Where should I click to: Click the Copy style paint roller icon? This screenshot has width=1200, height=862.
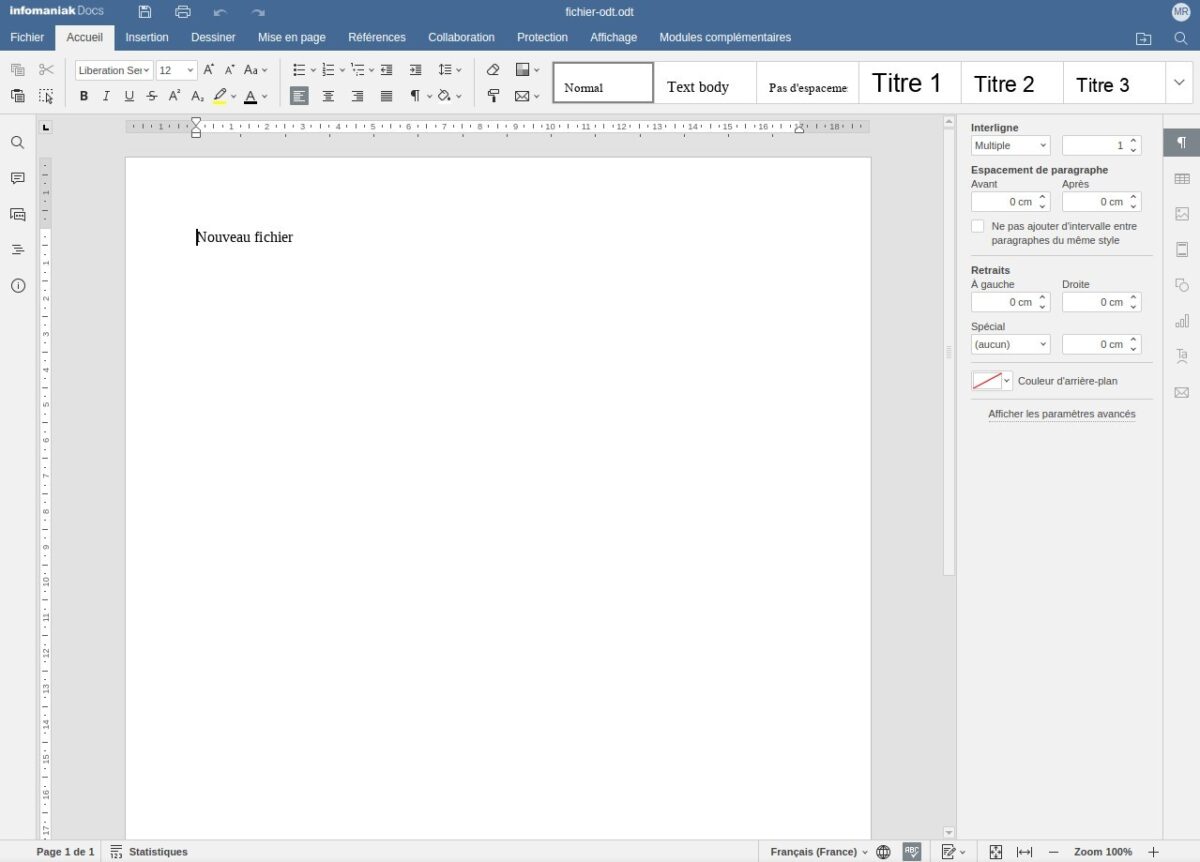[493, 96]
